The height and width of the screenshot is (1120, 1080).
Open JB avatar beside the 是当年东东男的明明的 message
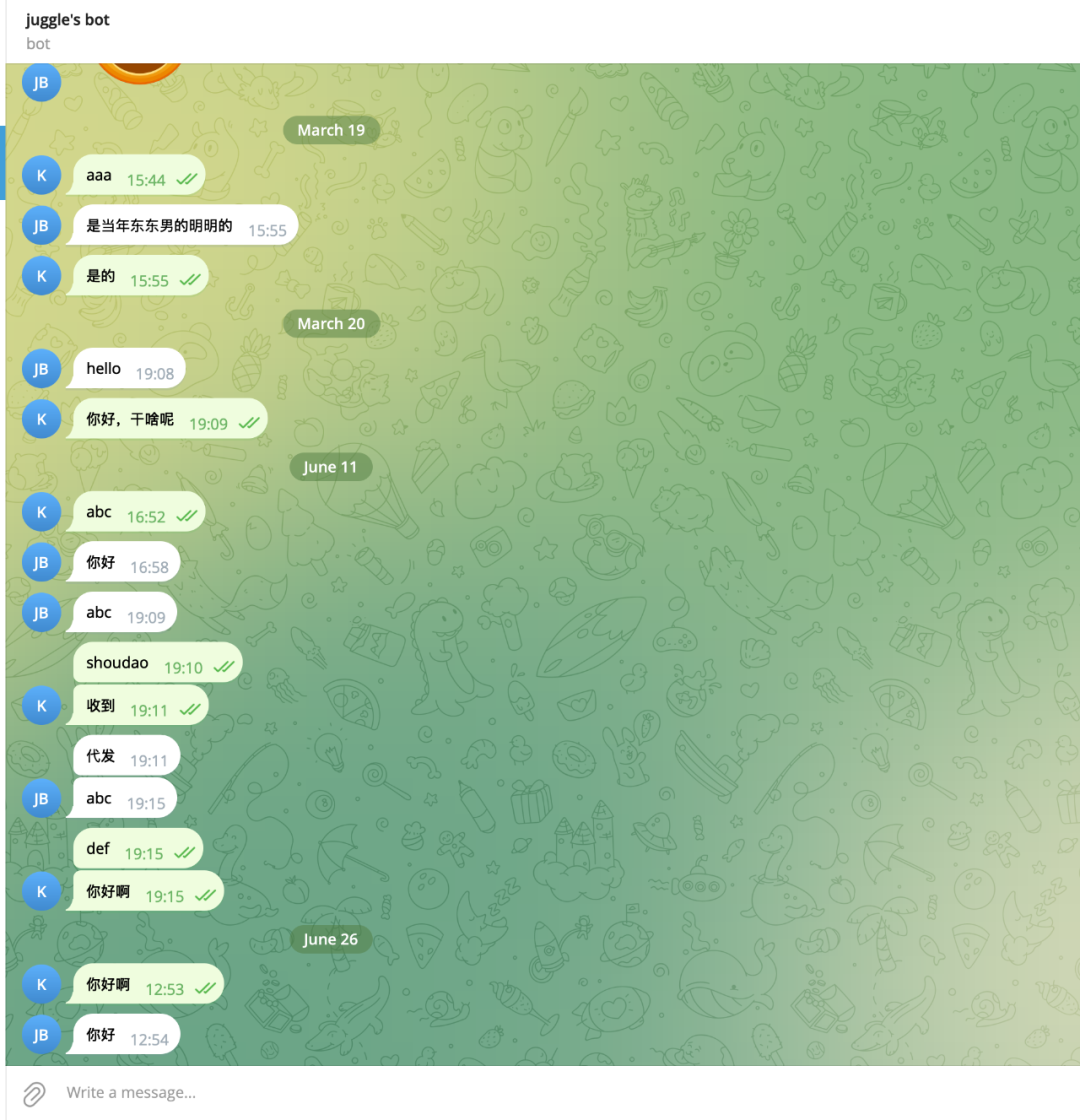point(41,226)
